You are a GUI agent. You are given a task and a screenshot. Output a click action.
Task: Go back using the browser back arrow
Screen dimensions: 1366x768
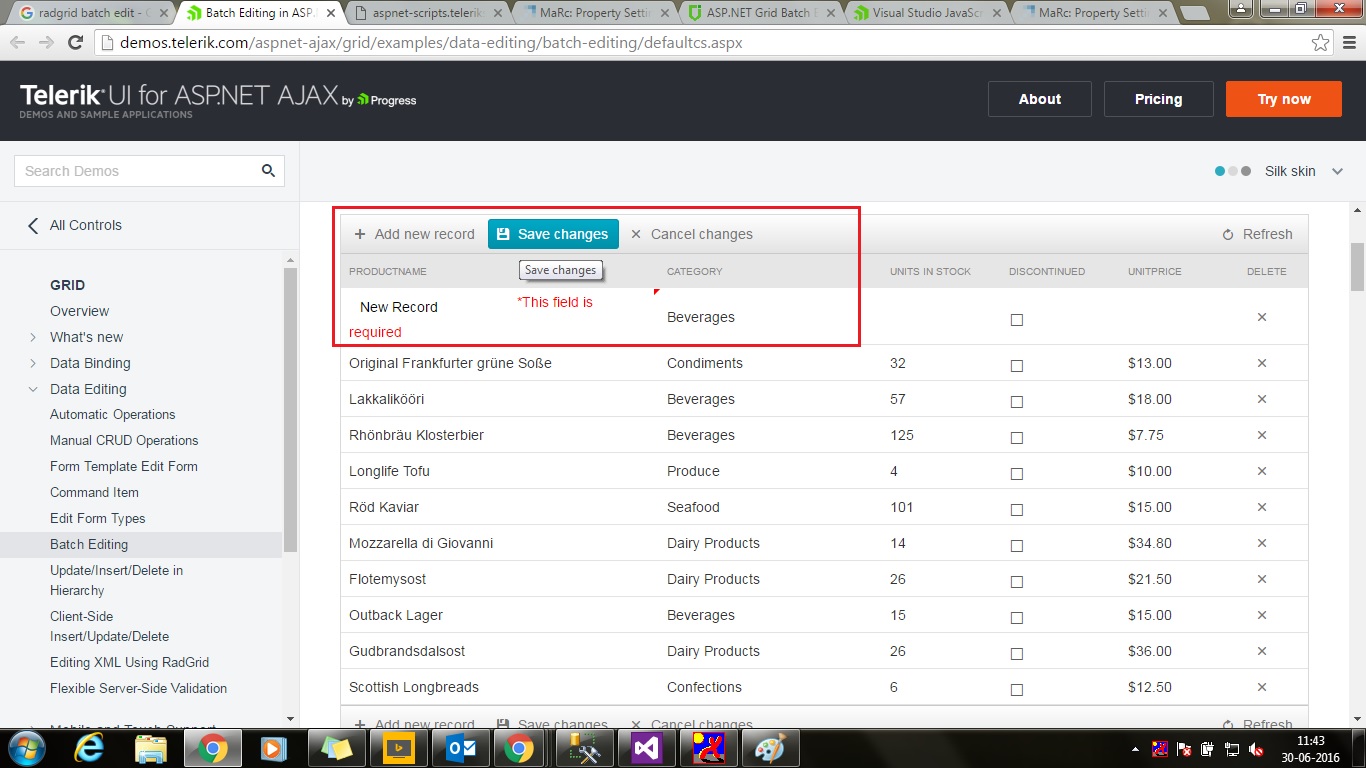(18, 43)
